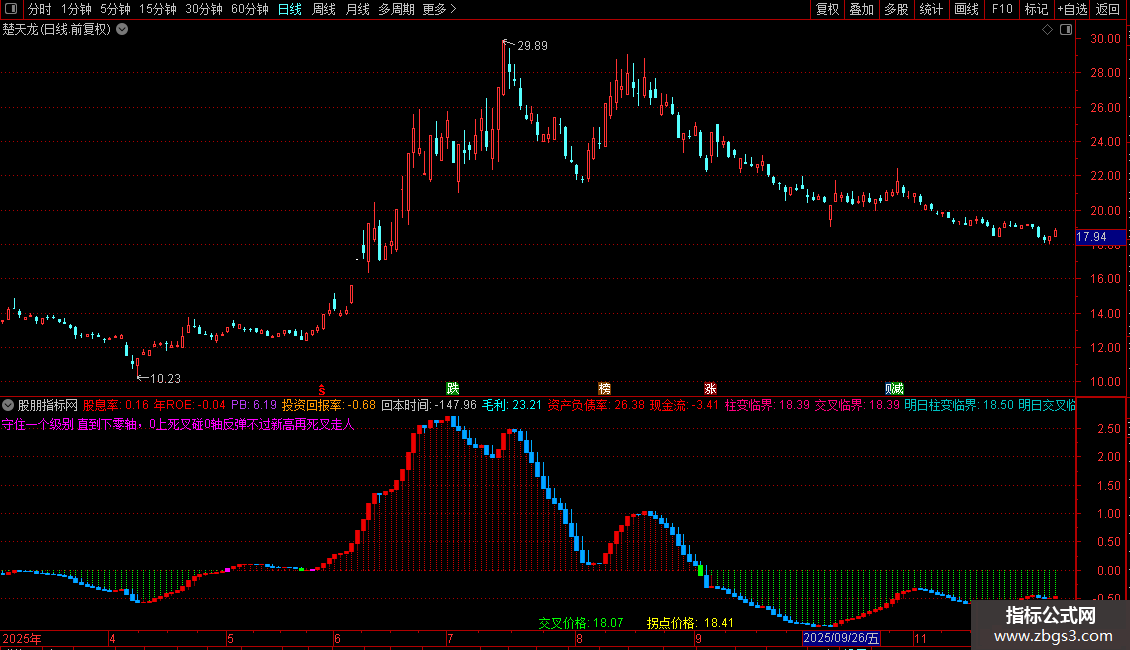Click month 11 on the time axis
This screenshot has height=650, width=1130.
click(920, 638)
